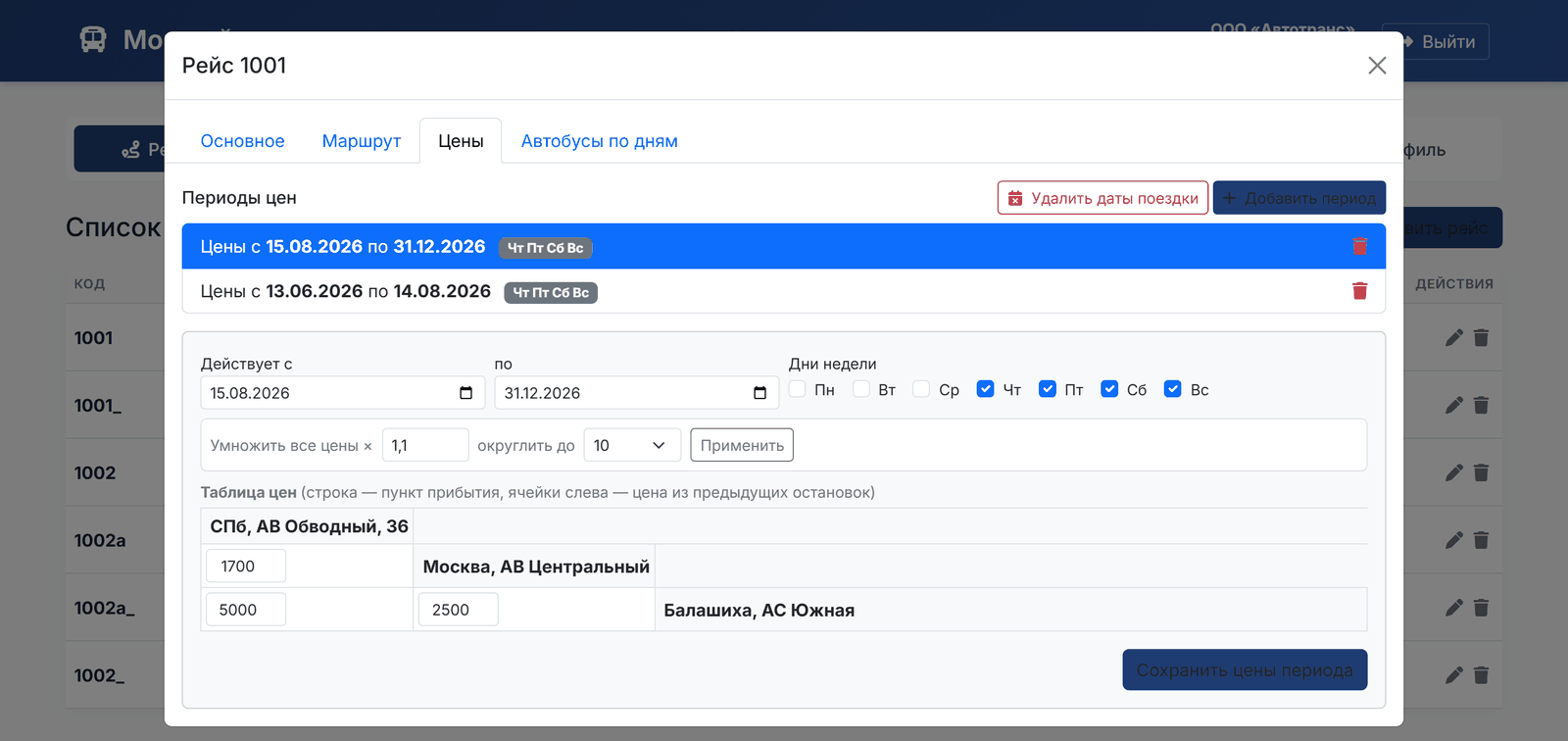Edit route 1002a with pencil icon

(1454, 540)
